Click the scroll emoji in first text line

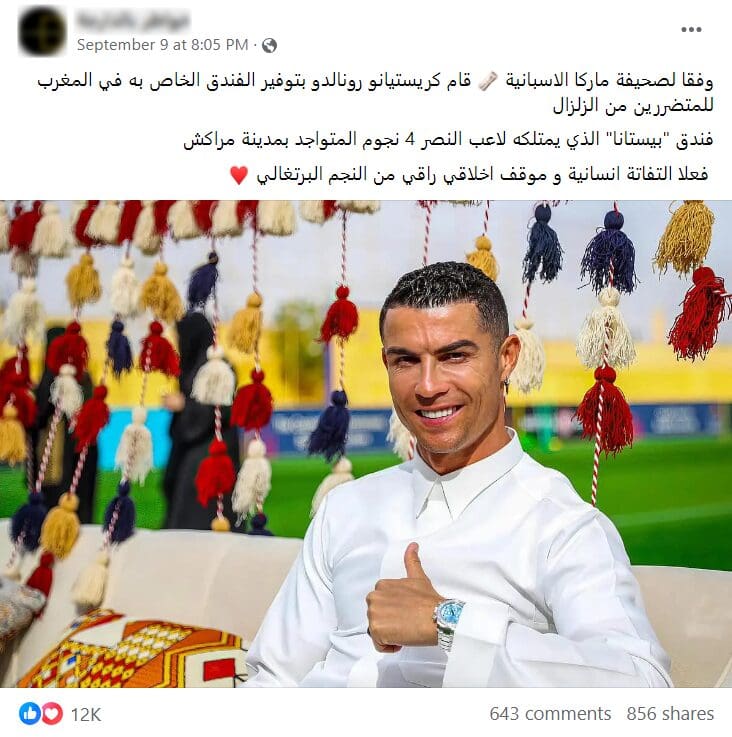pyautogui.click(x=487, y=81)
